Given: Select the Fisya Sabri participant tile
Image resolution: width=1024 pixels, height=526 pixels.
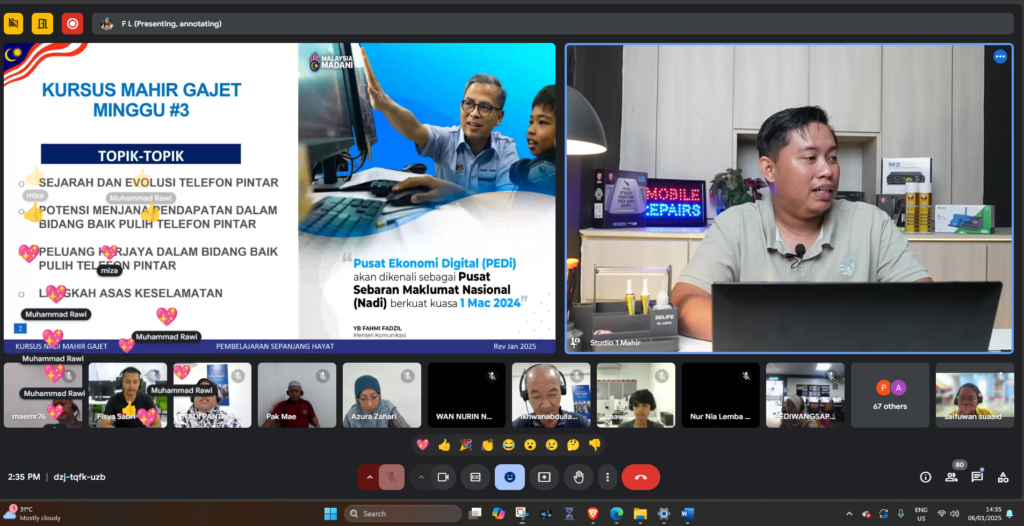Looking at the screenshot, I should tap(127, 395).
